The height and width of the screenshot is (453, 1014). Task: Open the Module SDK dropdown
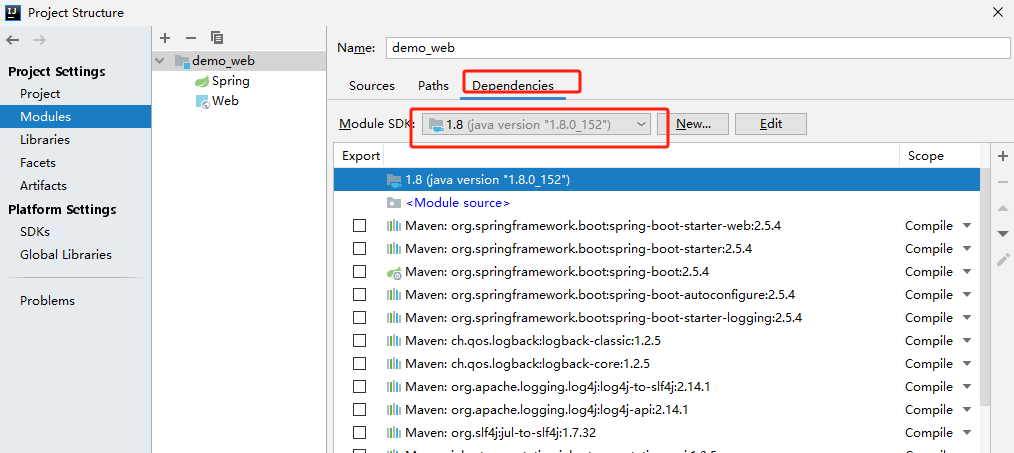[x=536, y=124]
